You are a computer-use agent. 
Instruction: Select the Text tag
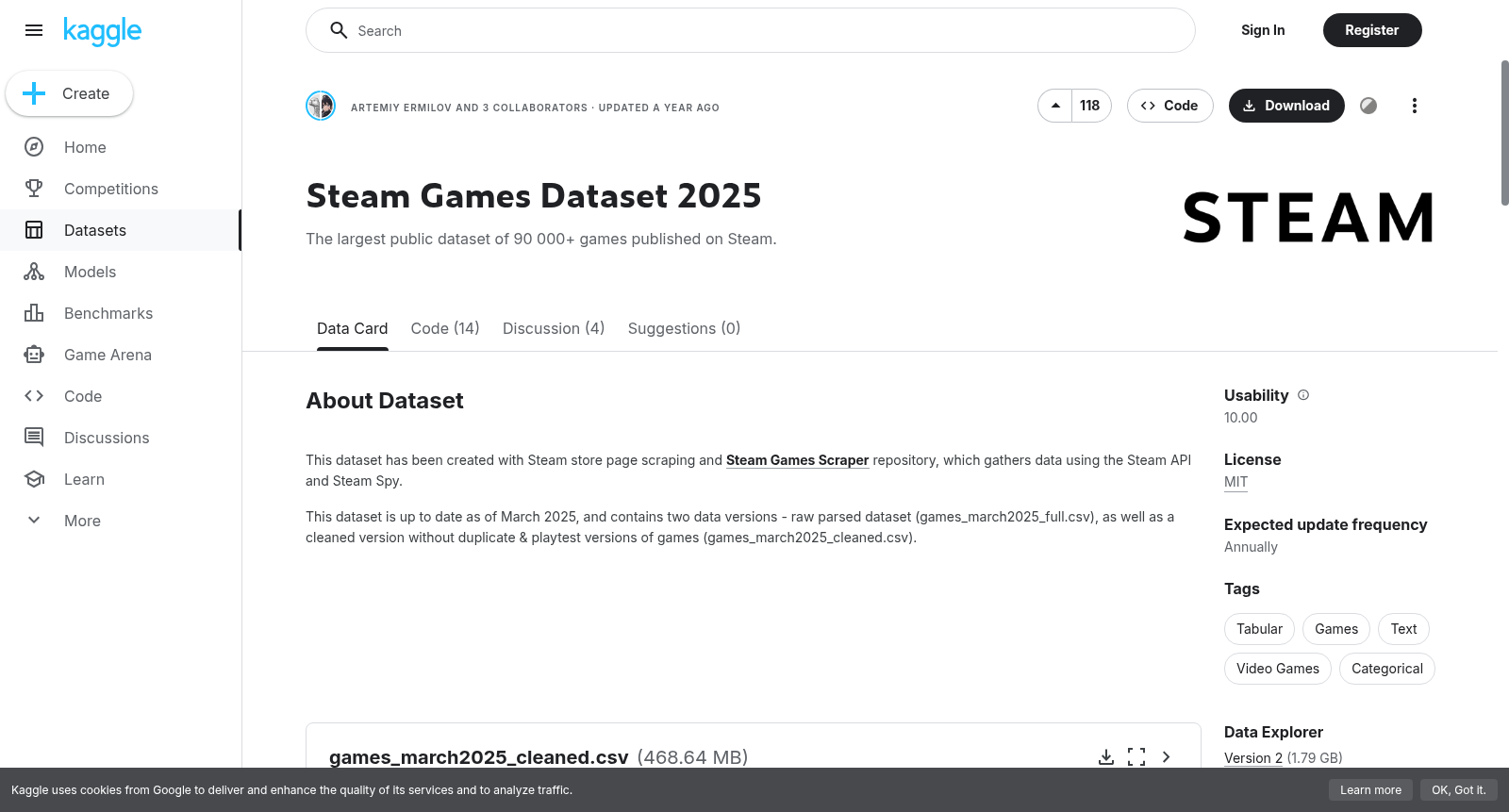click(x=1403, y=629)
